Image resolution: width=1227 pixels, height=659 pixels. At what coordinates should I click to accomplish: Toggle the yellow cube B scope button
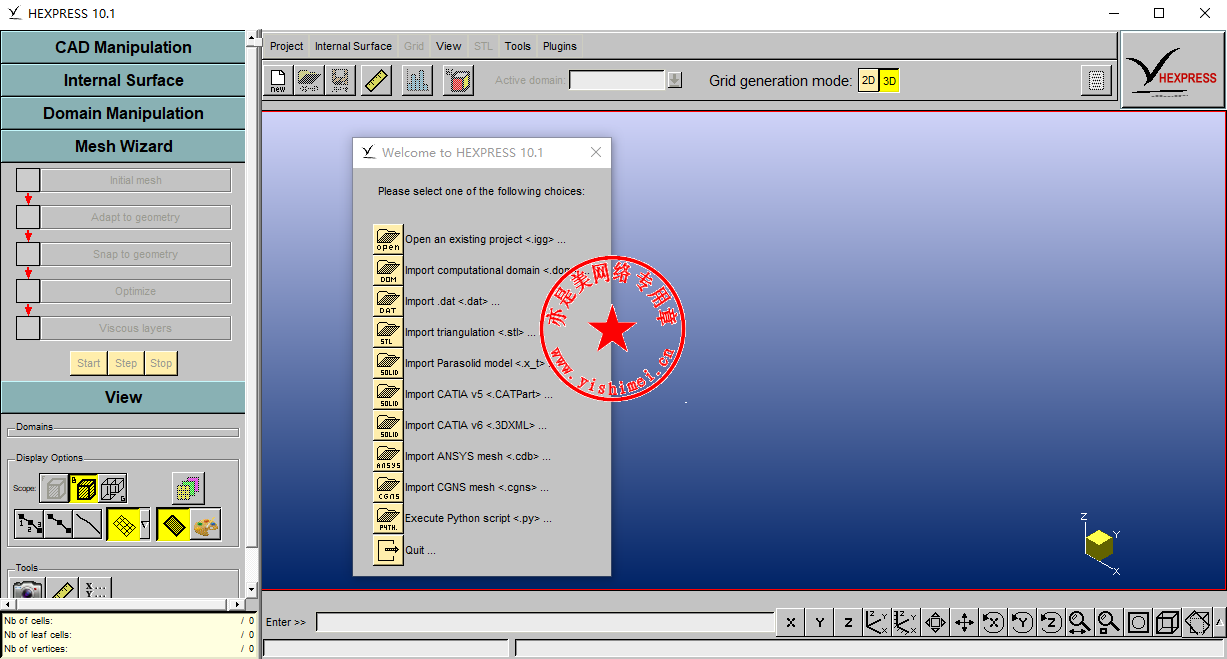84,488
